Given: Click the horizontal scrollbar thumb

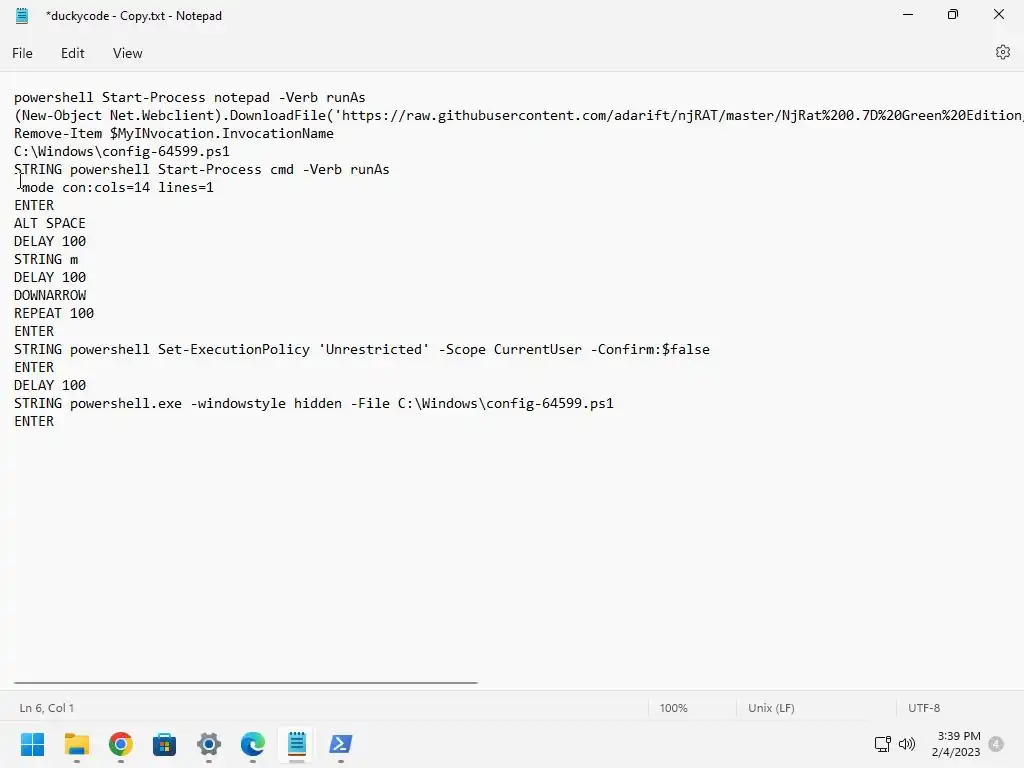Looking at the screenshot, I should click(x=246, y=683).
